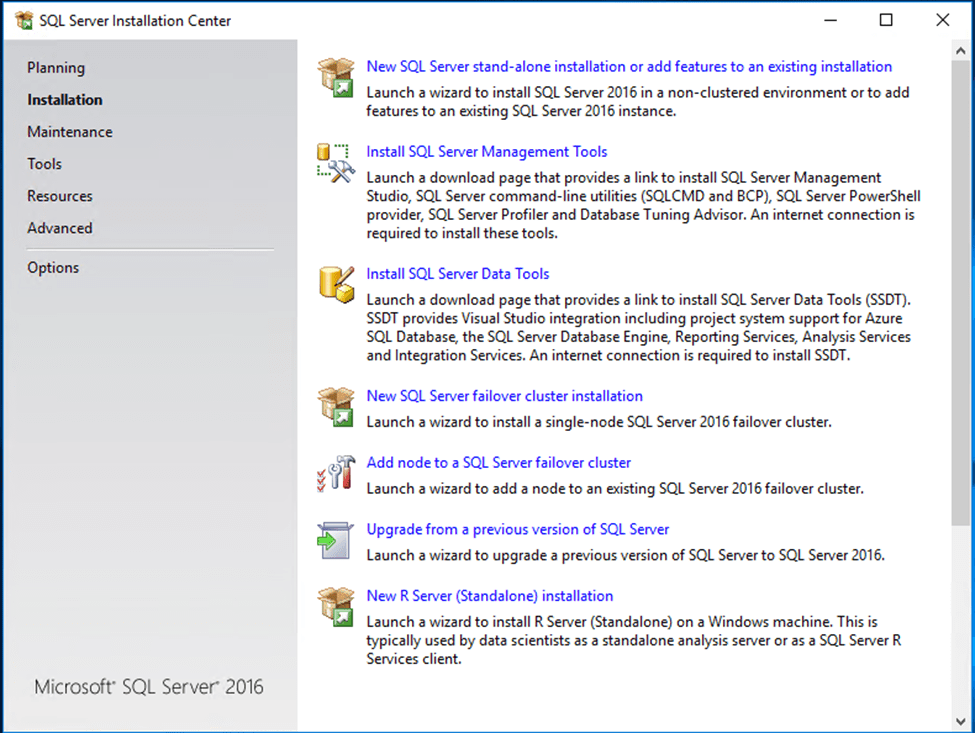Switch to the Tools section
This screenshot has width=975, height=733.
coord(44,164)
